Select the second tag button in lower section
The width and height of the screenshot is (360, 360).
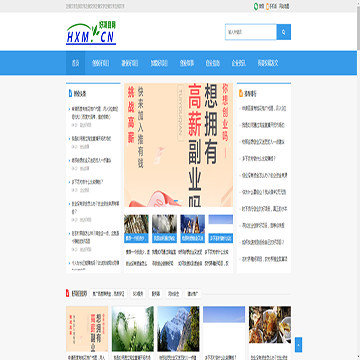click(x=138, y=294)
